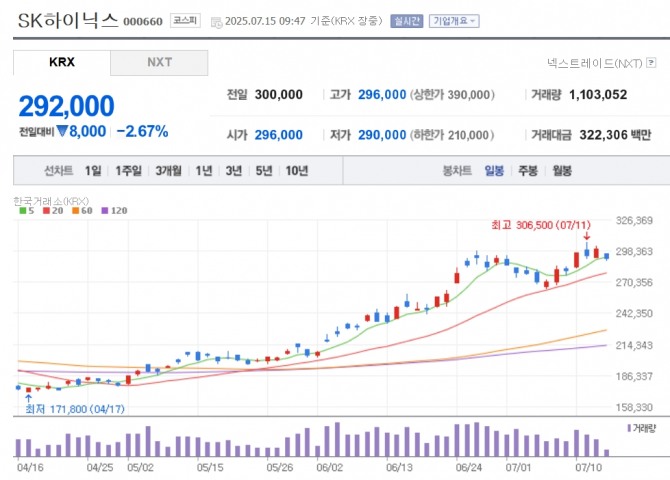This screenshot has height=480, width=670.
Task: Click the 코스피 market badge
Action: [x=185, y=21]
